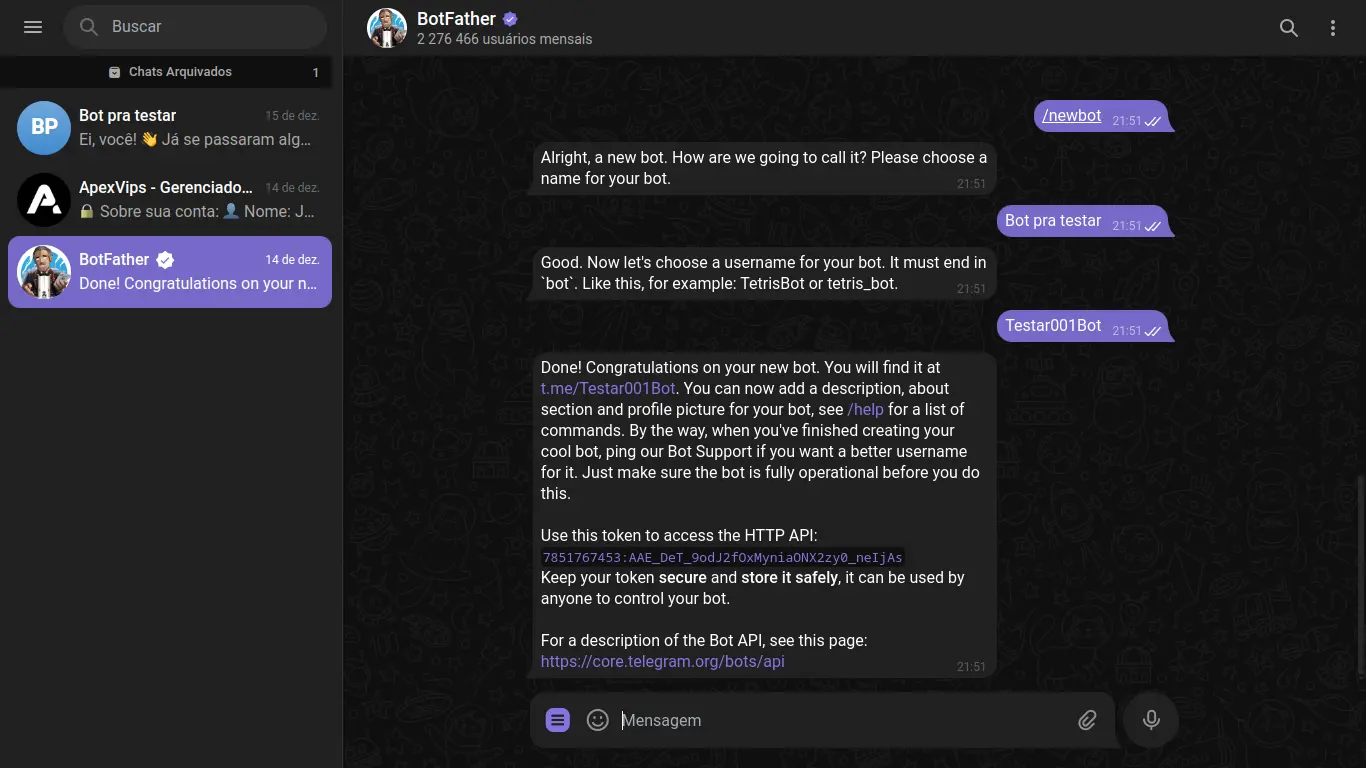Viewport: 1366px width, 768px height.
Task: Start voice recording with the microphone button
Action: (x=1151, y=720)
